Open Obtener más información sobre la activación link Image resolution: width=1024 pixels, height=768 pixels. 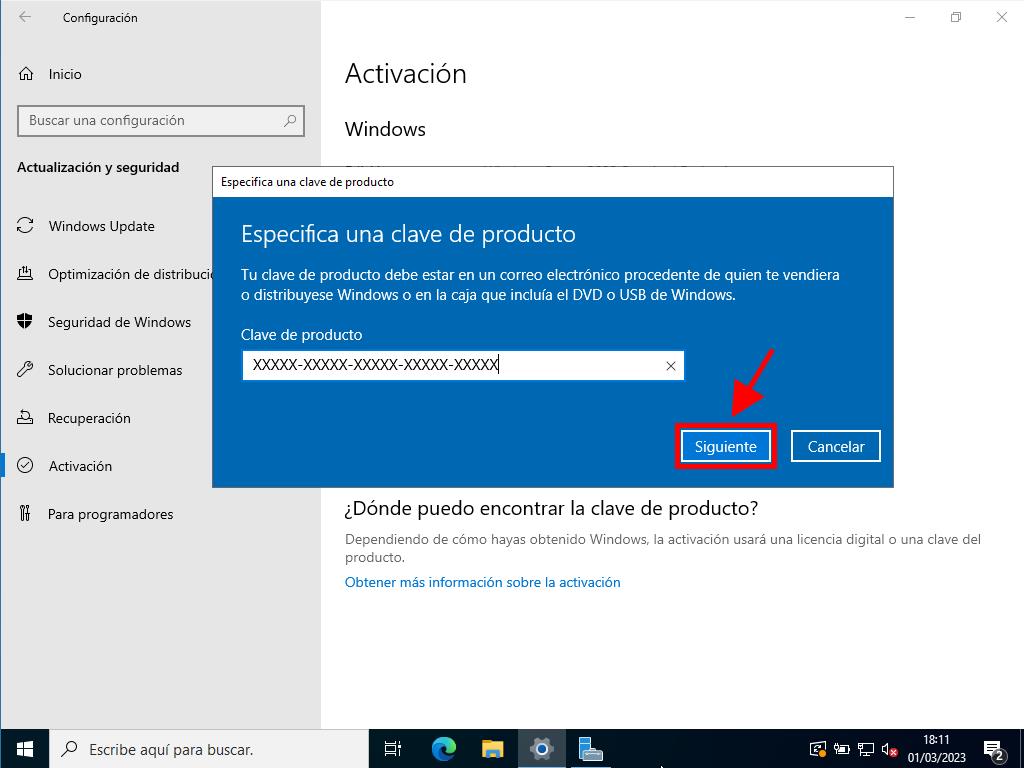[482, 582]
